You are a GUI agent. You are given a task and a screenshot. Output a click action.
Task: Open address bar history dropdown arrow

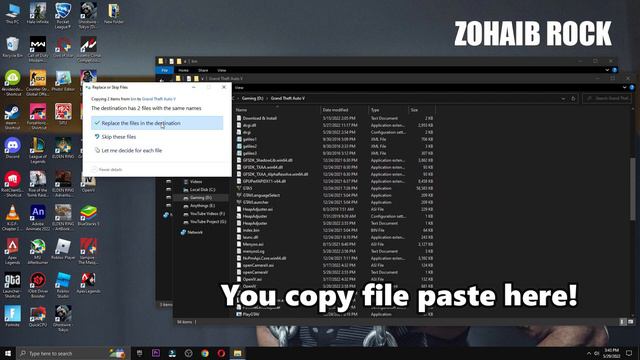tap(563, 98)
